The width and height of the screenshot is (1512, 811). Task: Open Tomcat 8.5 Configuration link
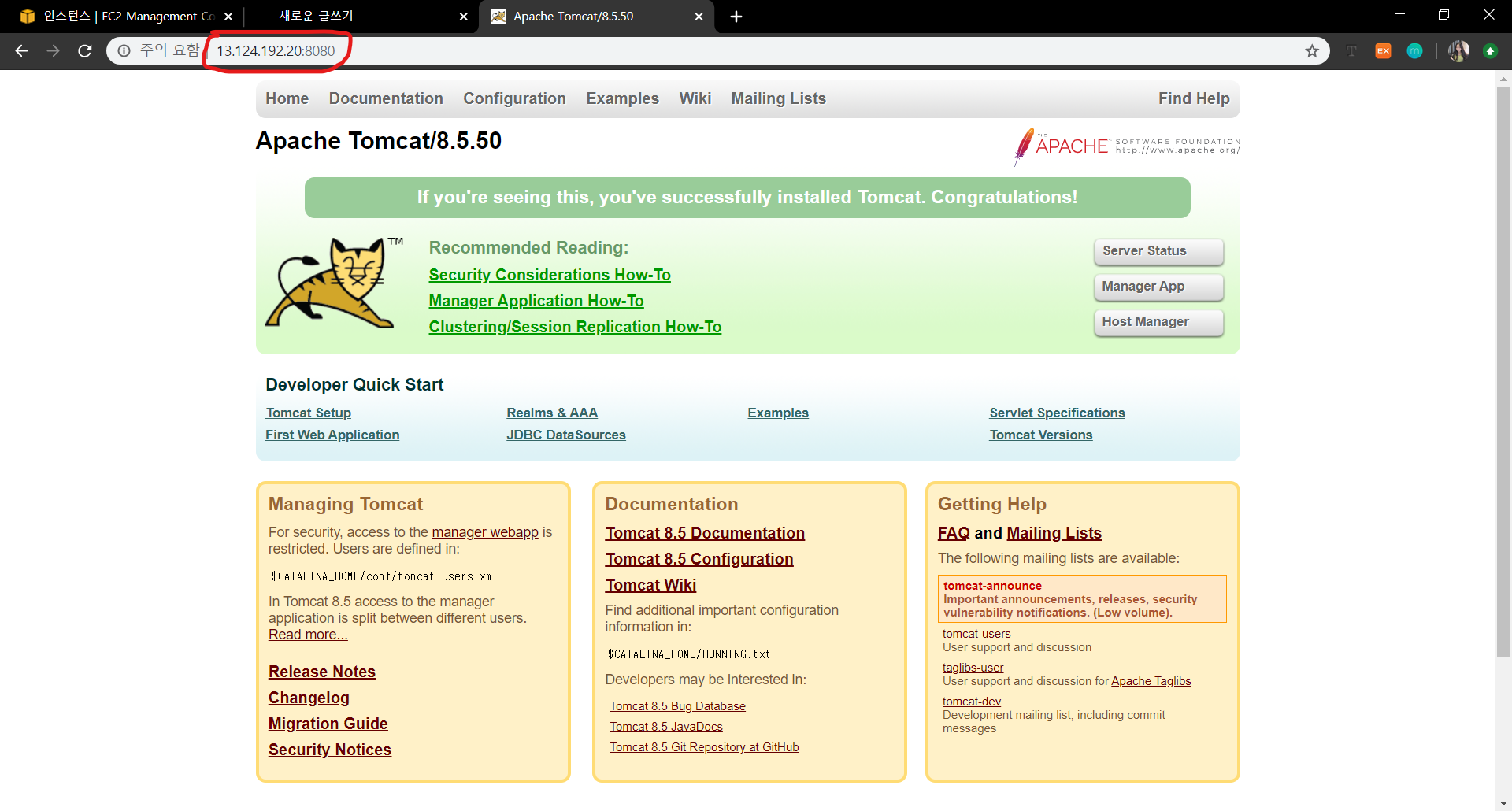pos(699,559)
